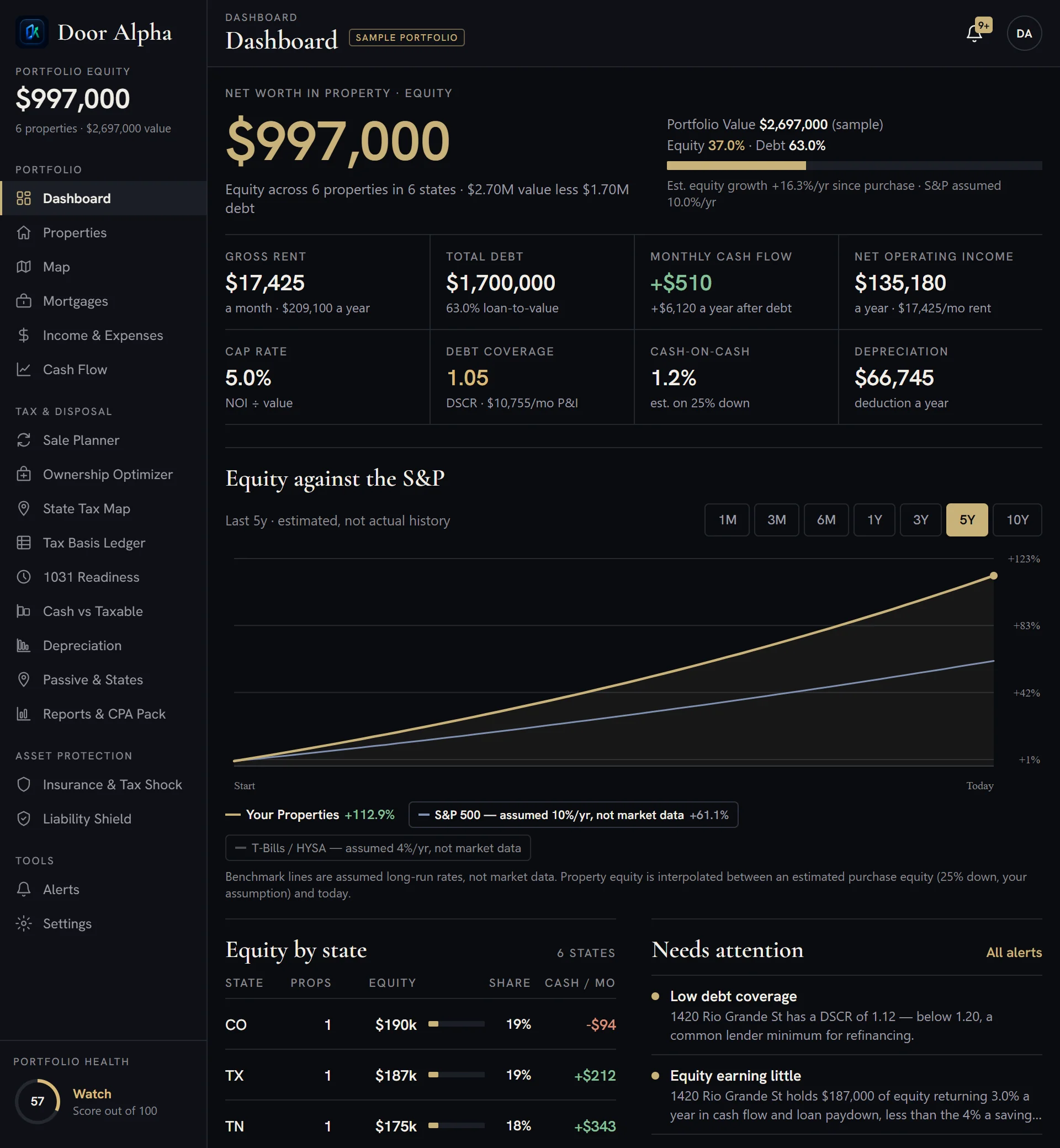This screenshot has height=1148, width=1060.
Task: Click the CO cash per month -$94
Action: point(601,1025)
